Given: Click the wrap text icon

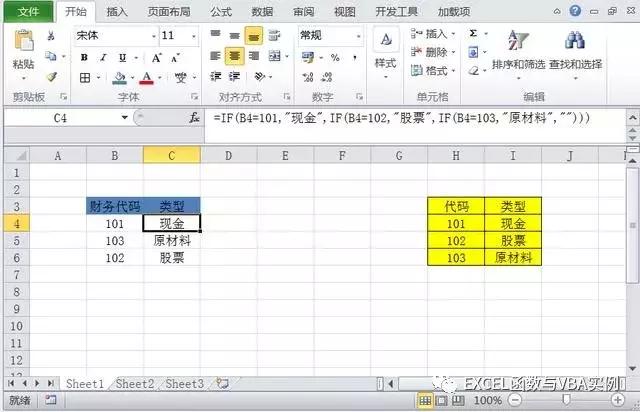Looking at the screenshot, I should (x=274, y=36).
